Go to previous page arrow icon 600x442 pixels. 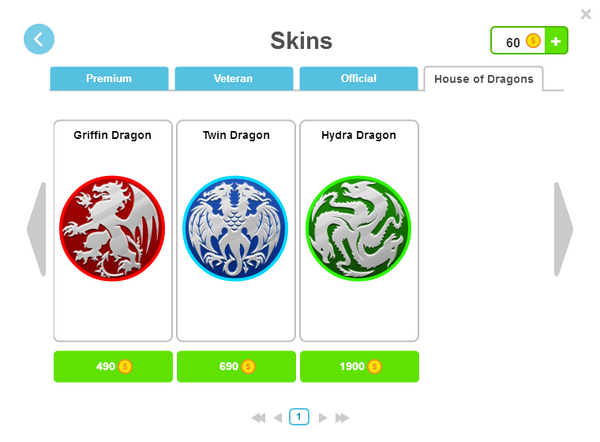click(278, 418)
